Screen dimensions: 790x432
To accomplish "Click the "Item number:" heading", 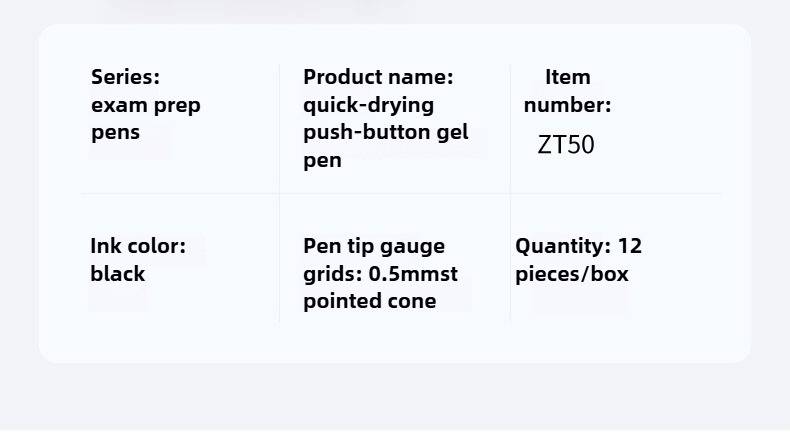I will click(568, 91).
